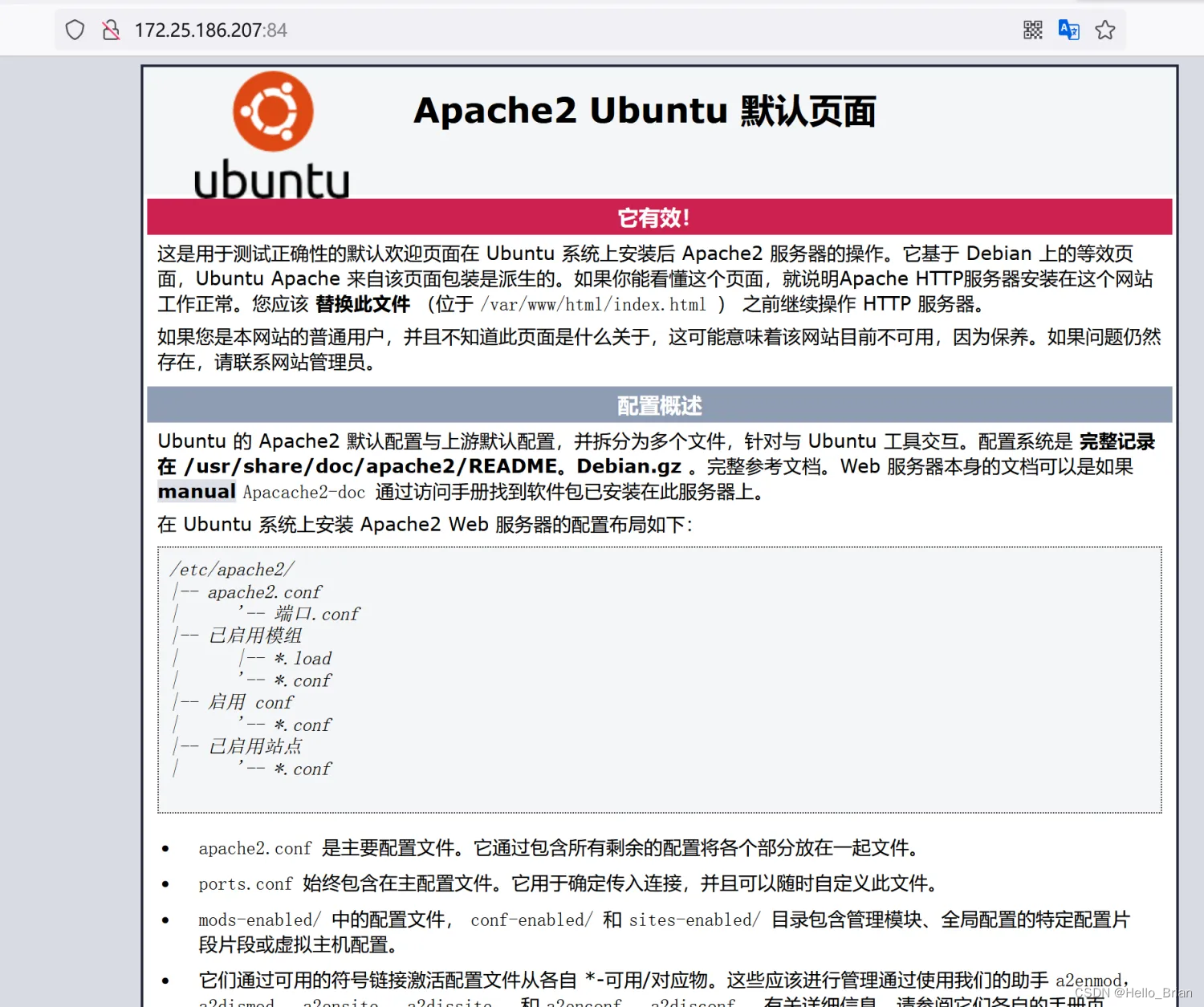The width and height of the screenshot is (1204, 1007).
Task: Select the 'a2enmod' helper name
Action: (1089, 981)
